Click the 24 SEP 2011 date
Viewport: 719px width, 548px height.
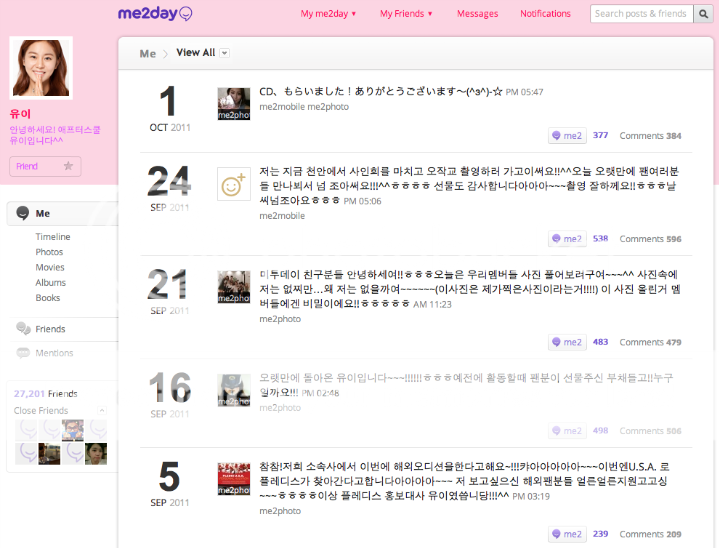pos(169,188)
